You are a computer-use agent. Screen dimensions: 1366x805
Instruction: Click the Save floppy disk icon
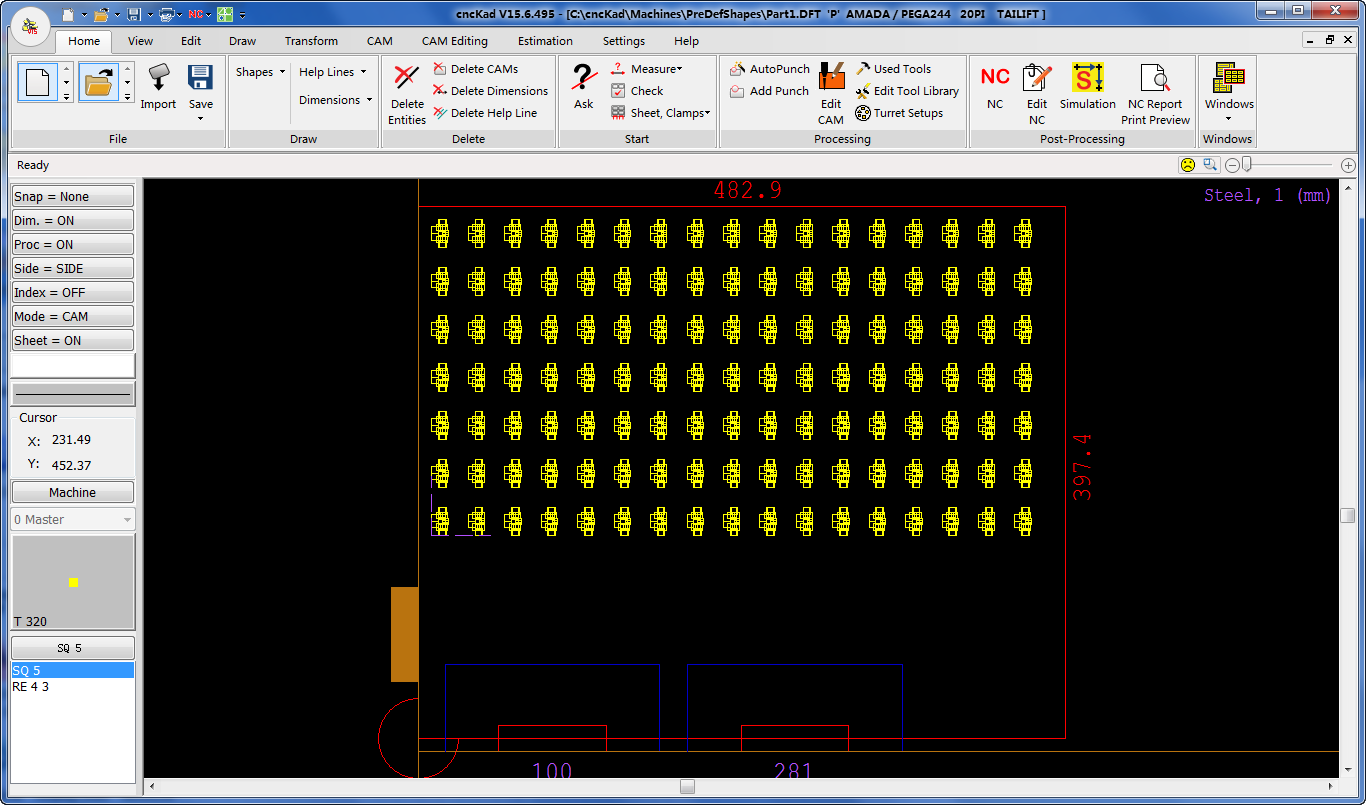(x=201, y=79)
